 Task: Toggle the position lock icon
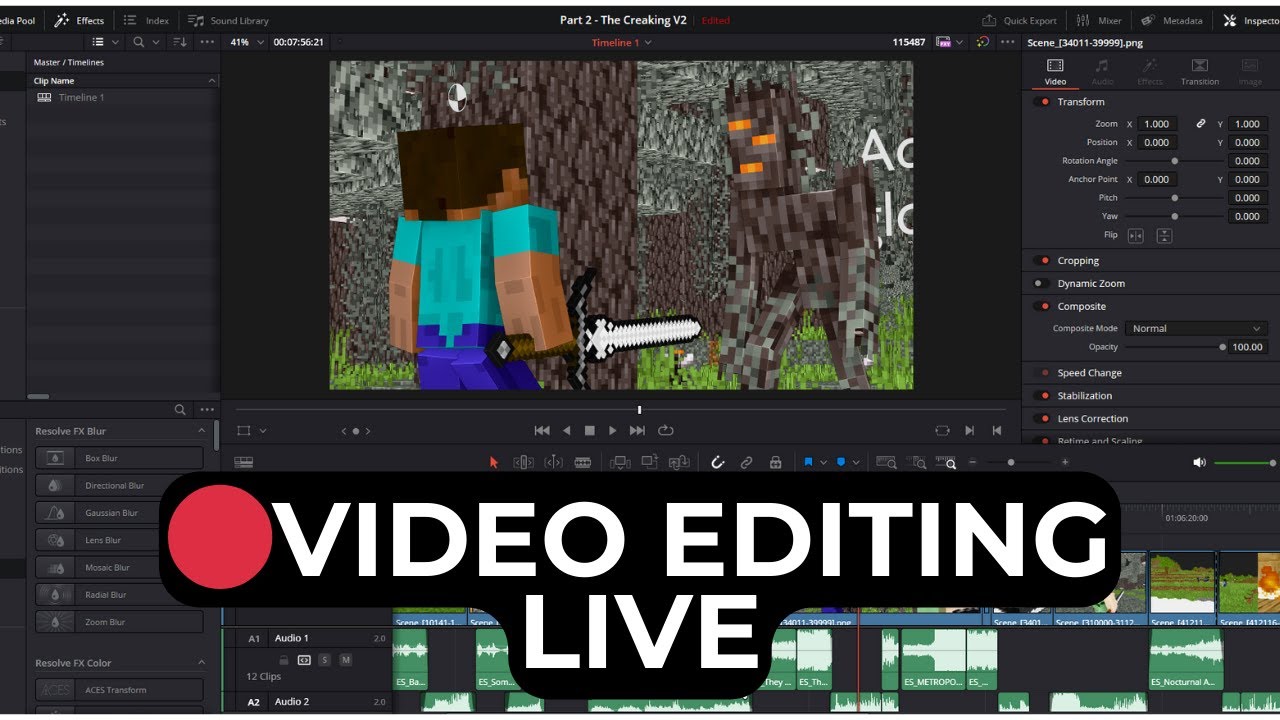(x=775, y=462)
